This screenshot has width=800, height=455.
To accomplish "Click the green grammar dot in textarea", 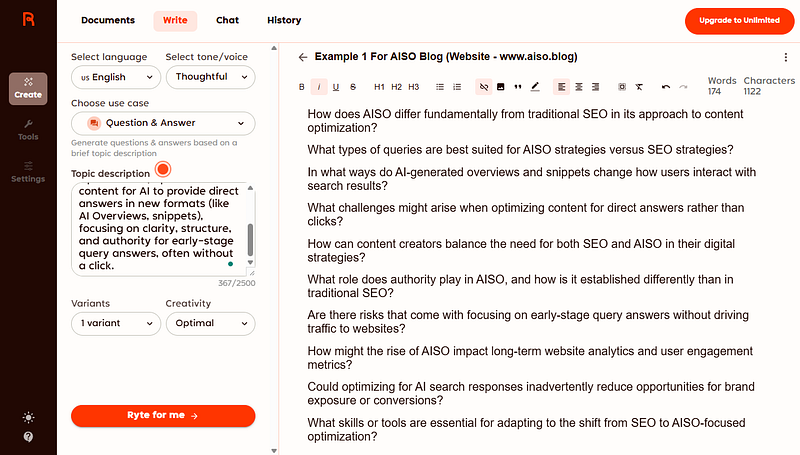I will [231, 264].
